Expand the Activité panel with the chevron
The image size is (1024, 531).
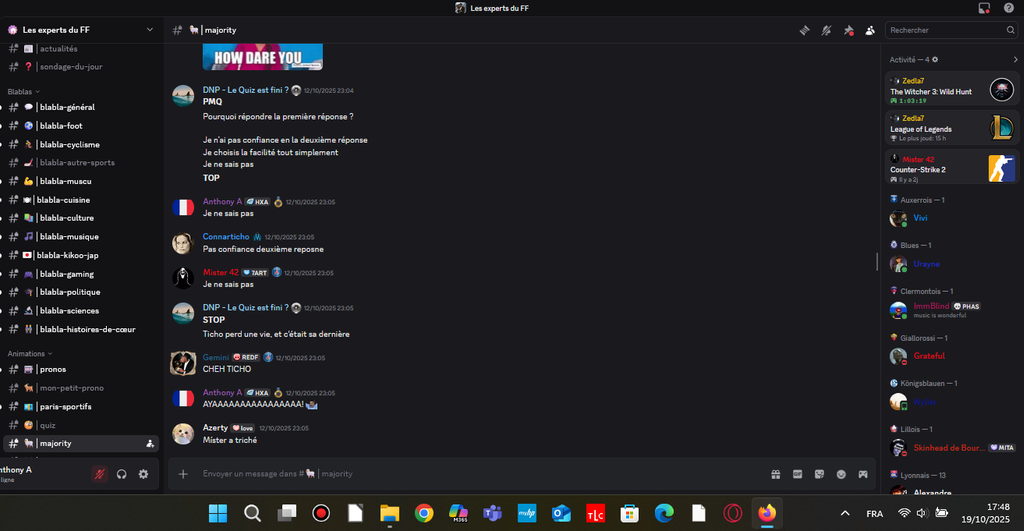1015,59
